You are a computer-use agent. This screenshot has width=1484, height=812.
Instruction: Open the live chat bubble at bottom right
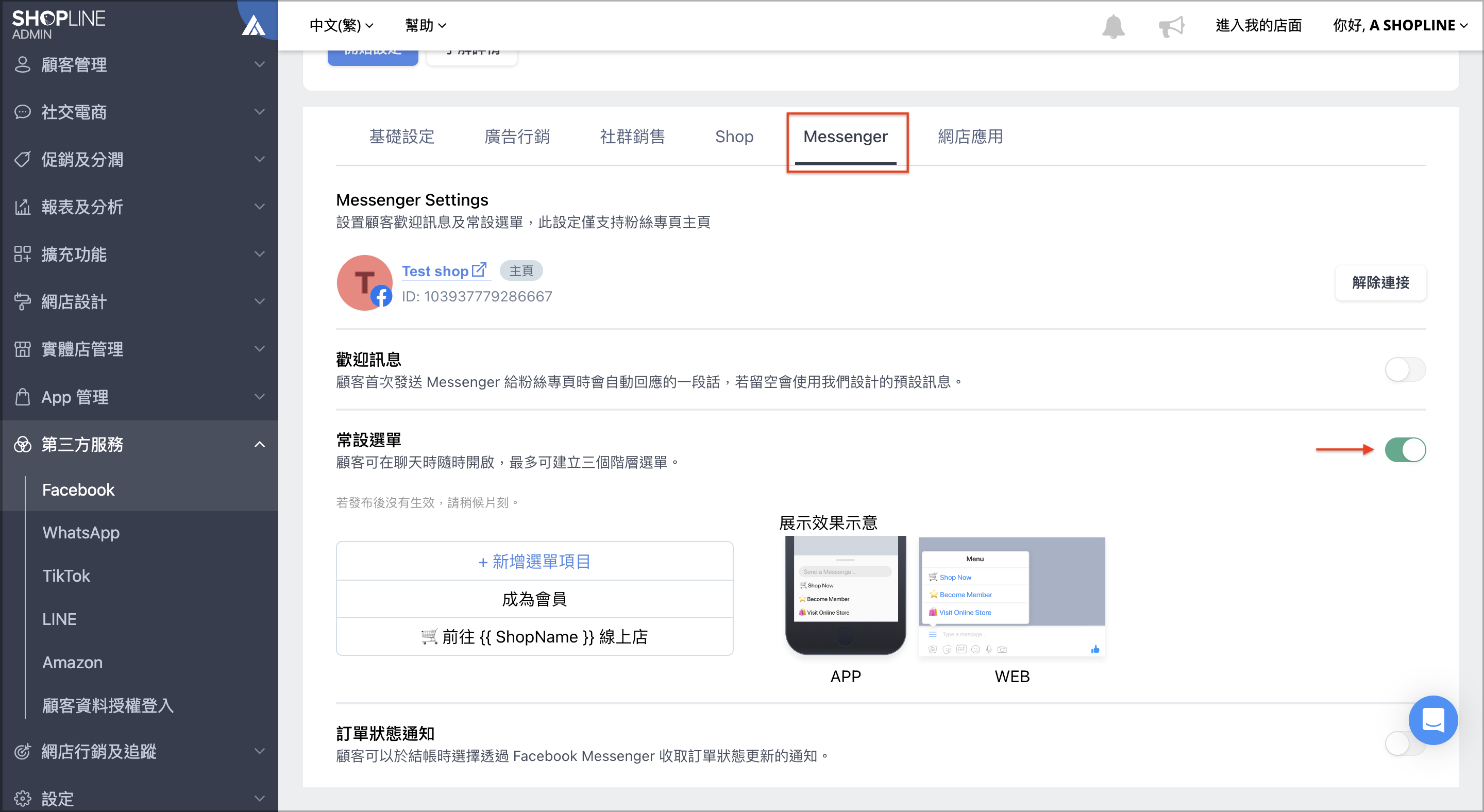click(1434, 720)
